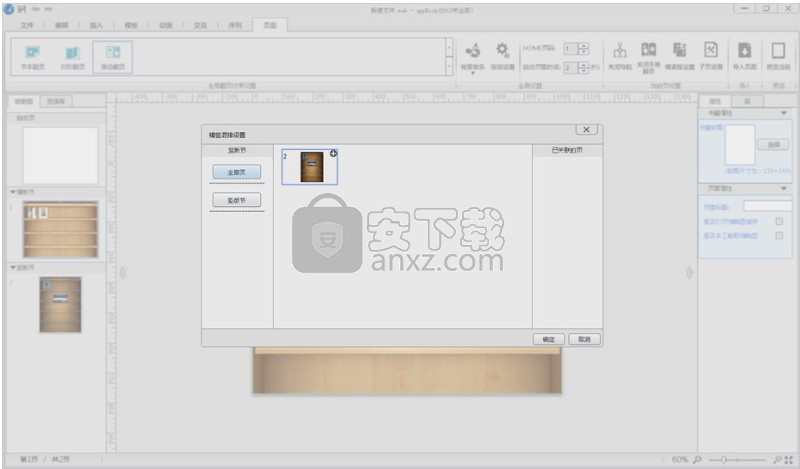
Task: Open the 序列 (Sequence) ribbon tab
Action: (x=235, y=25)
